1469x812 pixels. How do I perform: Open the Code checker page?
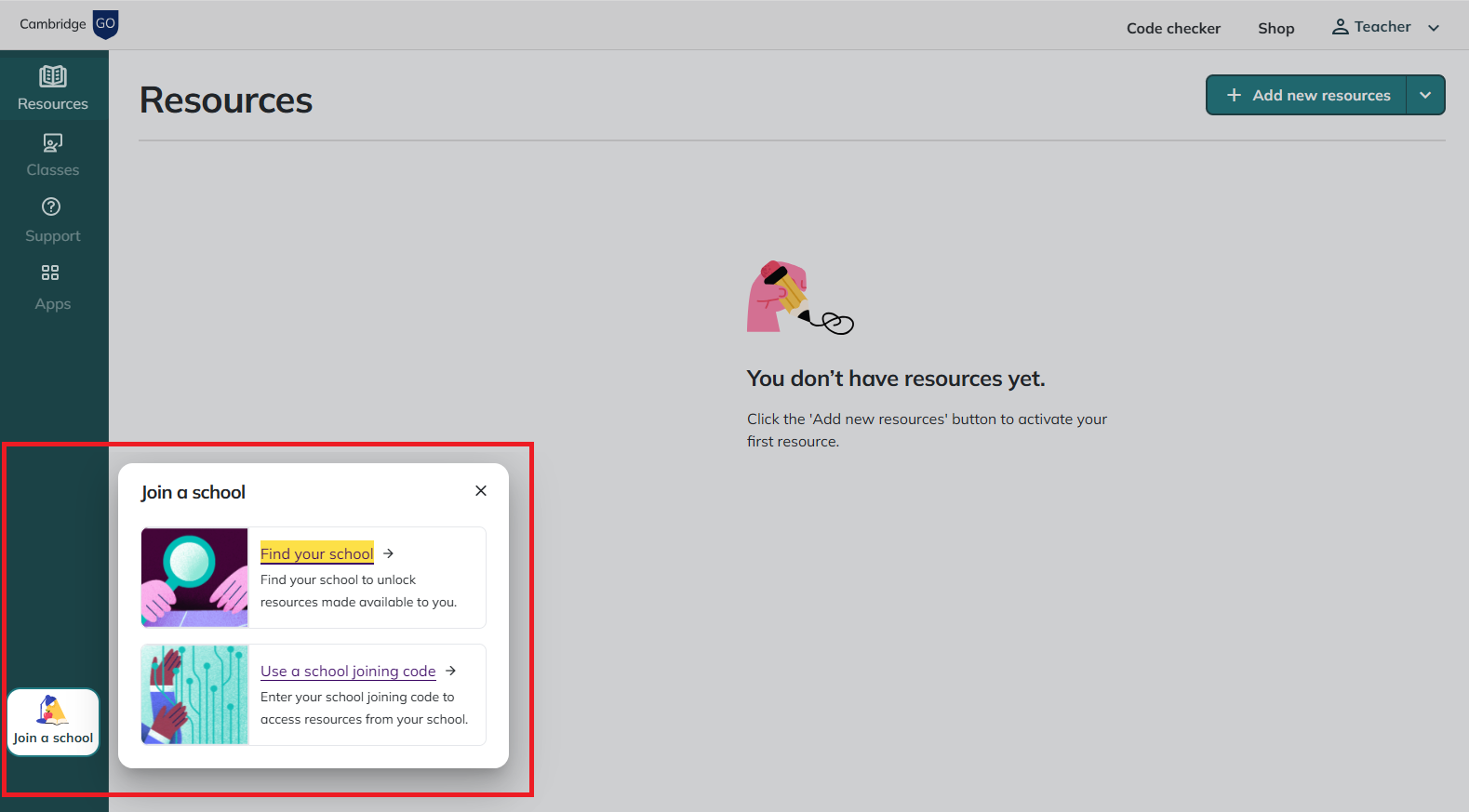[x=1173, y=28]
